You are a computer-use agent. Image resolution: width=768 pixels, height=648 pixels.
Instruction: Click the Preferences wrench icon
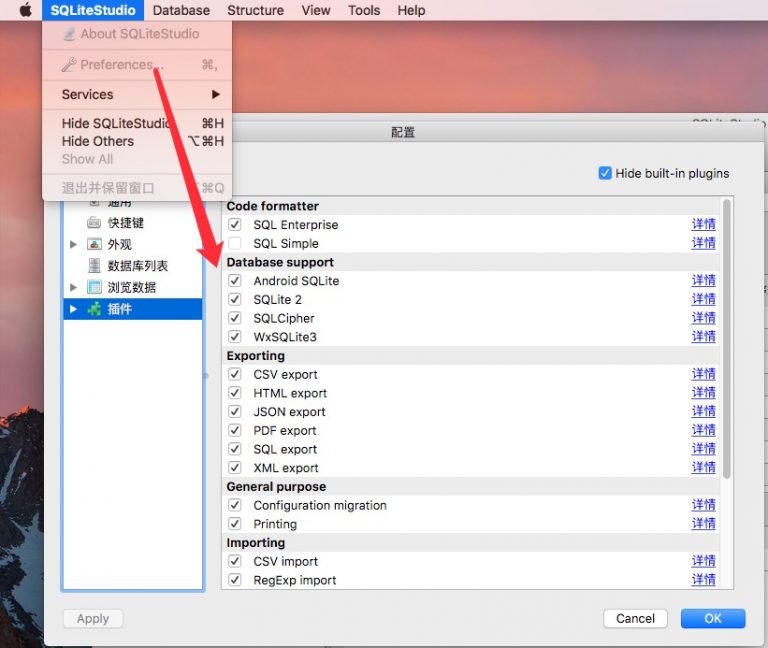pyautogui.click(x=69, y=65)
